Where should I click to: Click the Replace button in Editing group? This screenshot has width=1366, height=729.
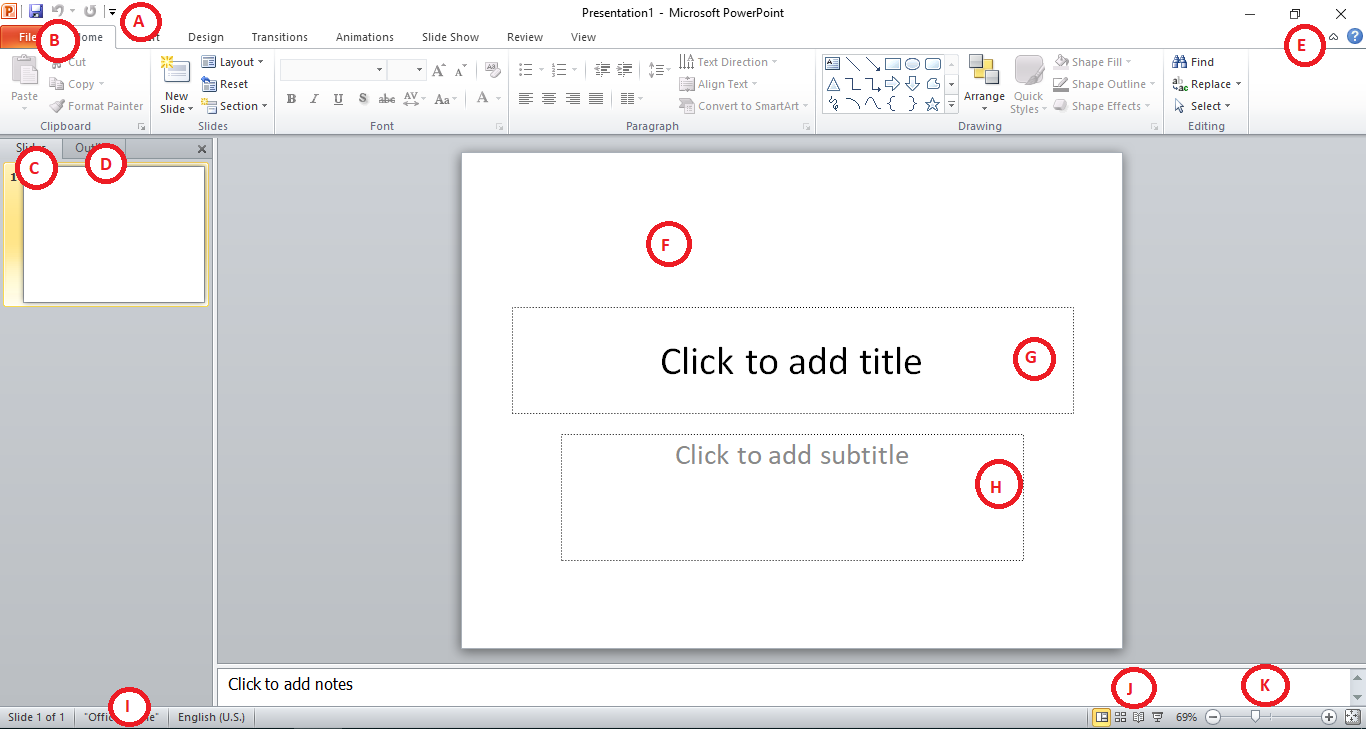(1206, 84)
